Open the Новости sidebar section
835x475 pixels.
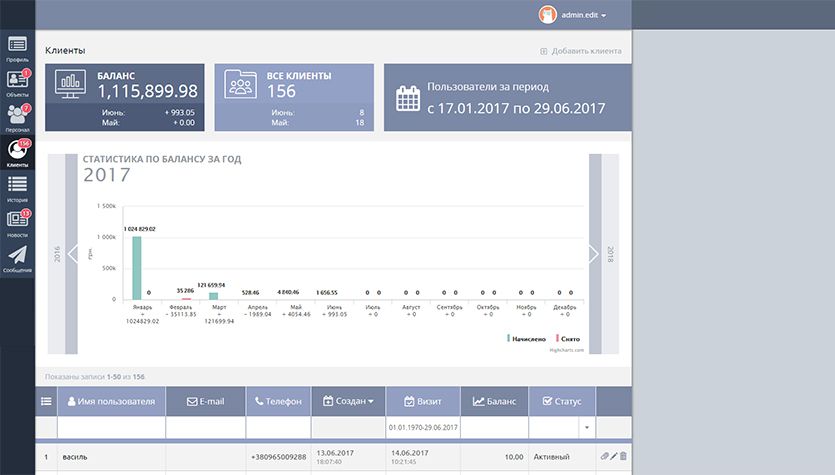[x=18, y=224]
